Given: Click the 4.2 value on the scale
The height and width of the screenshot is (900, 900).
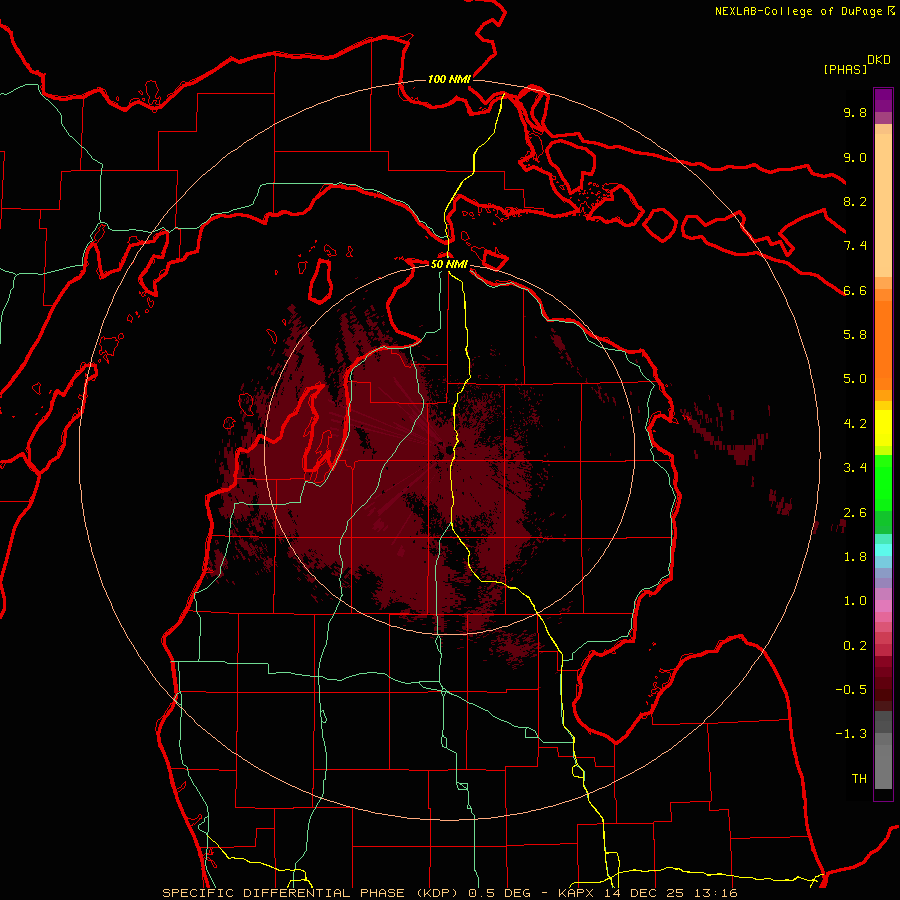Looking at the screenshot, I should 855,424.
